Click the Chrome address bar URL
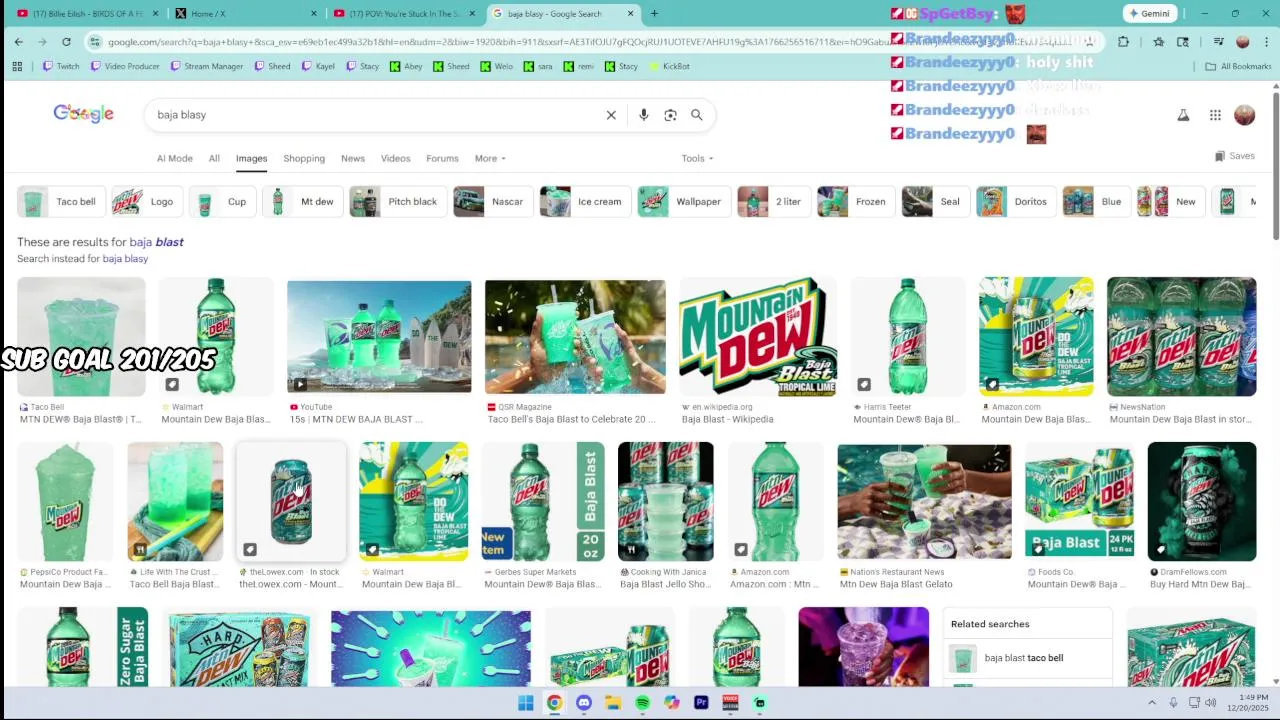The width and height of the screenshot is (1280, 720). tap(590, 42)
